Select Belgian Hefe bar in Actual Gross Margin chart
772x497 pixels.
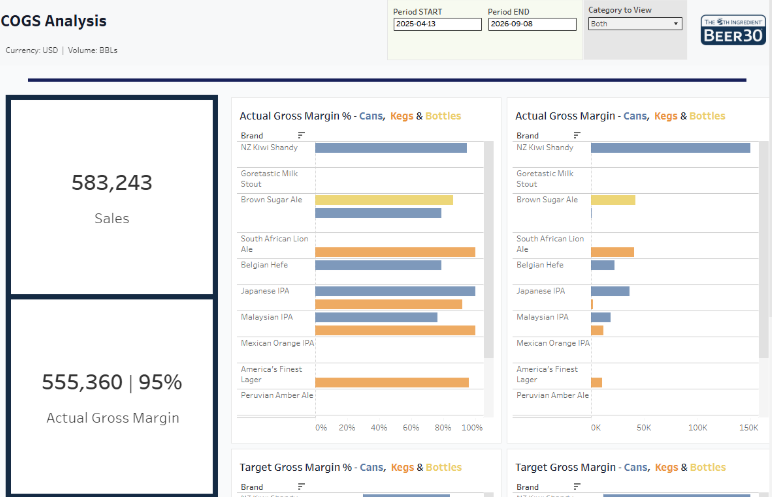coord(603,265)
